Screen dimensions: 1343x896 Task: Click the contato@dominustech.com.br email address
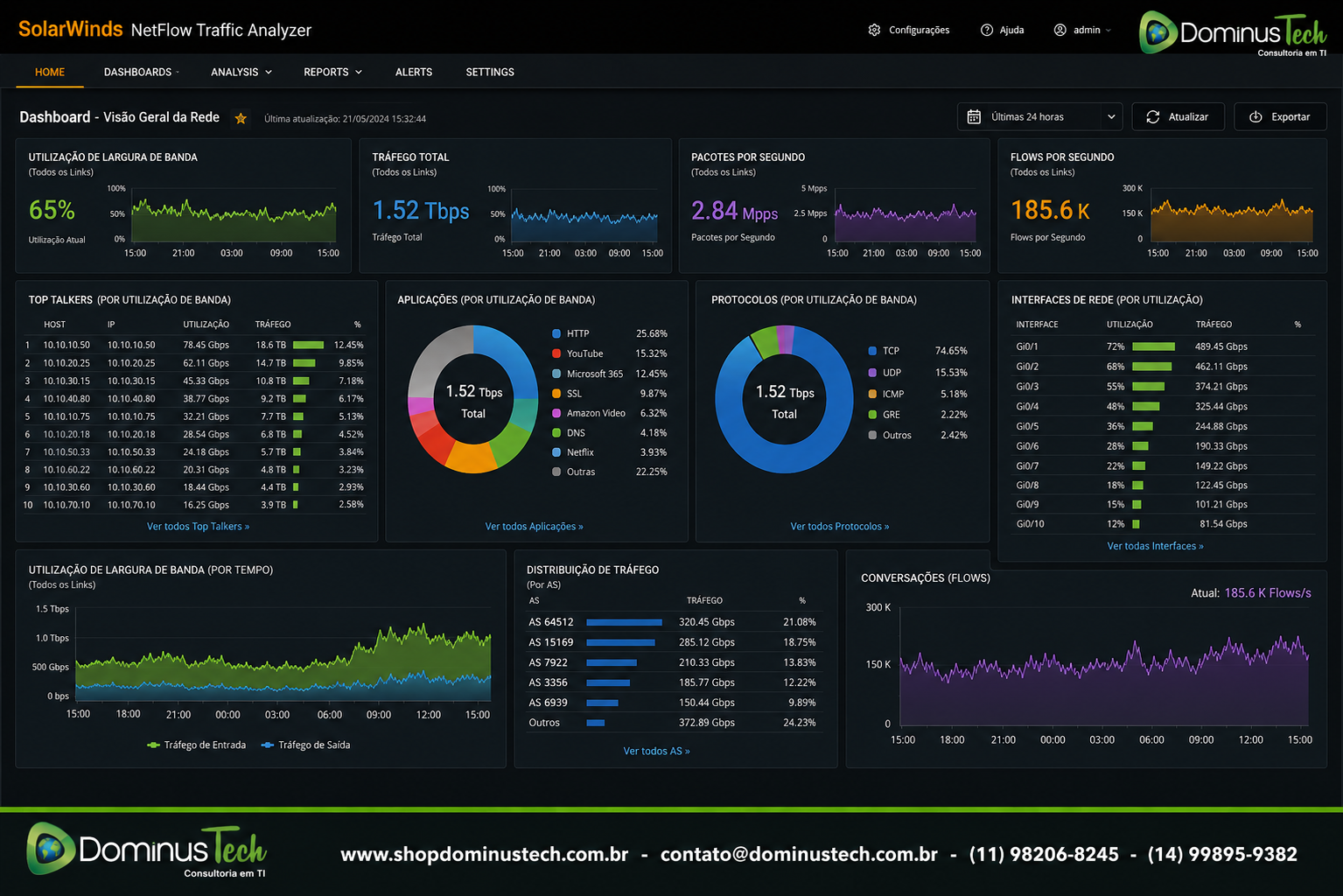coord(799,854)
